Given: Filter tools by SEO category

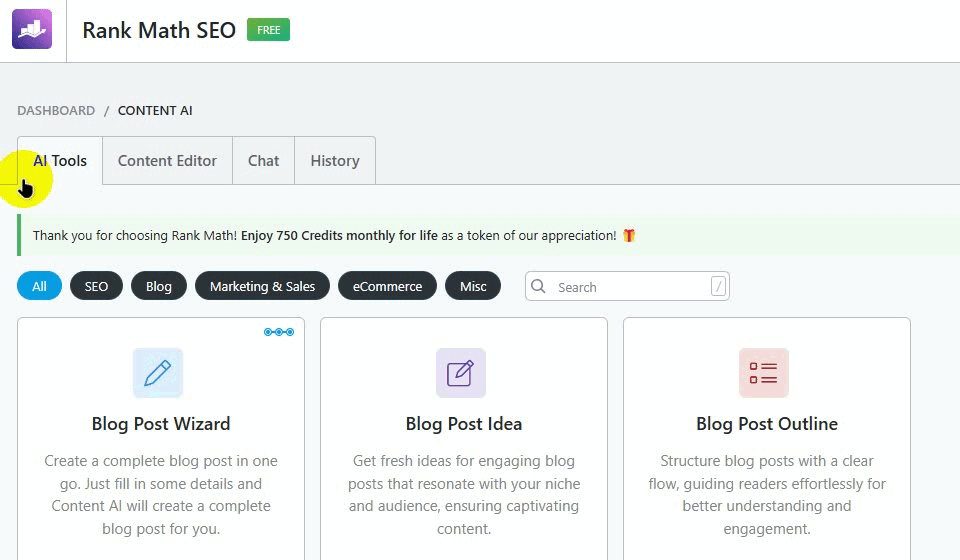Looking at the screenshot, I should 96,287.
